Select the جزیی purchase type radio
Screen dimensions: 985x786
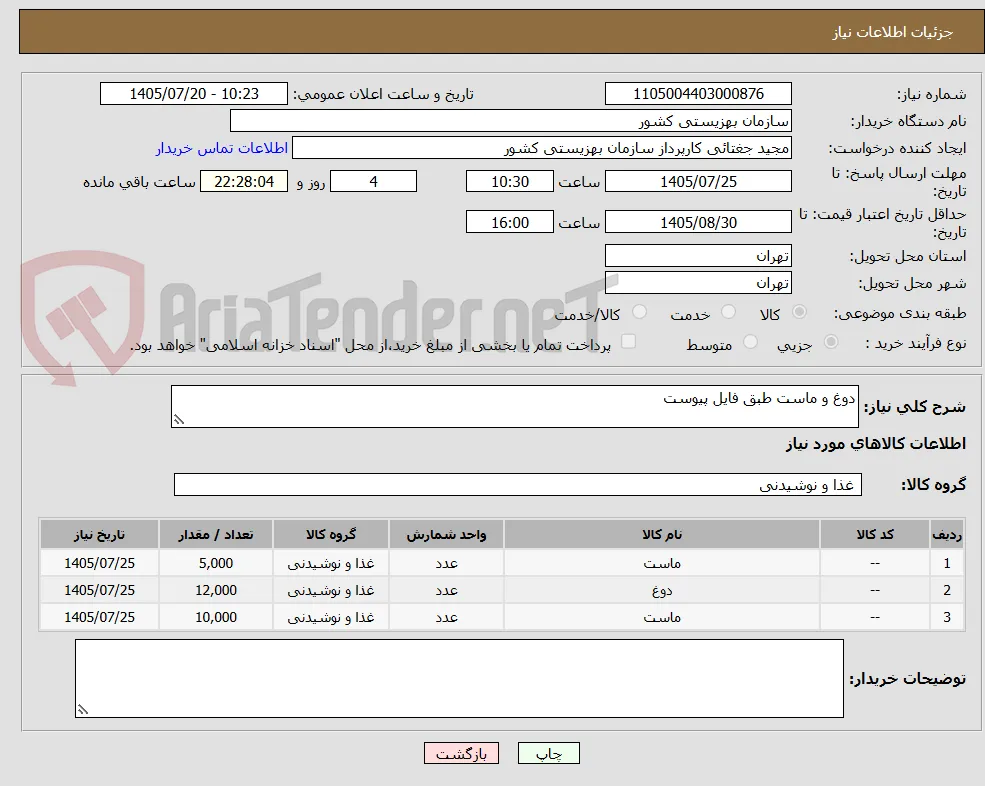(x=830, y=342)
